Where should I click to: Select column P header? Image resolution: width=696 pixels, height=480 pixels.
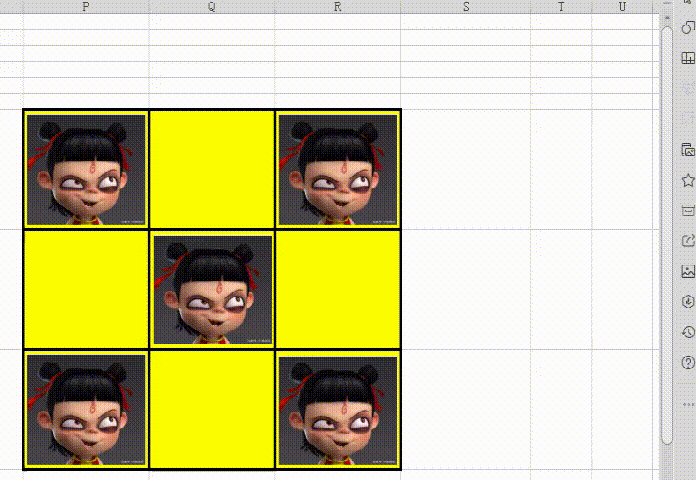point(86,7)
